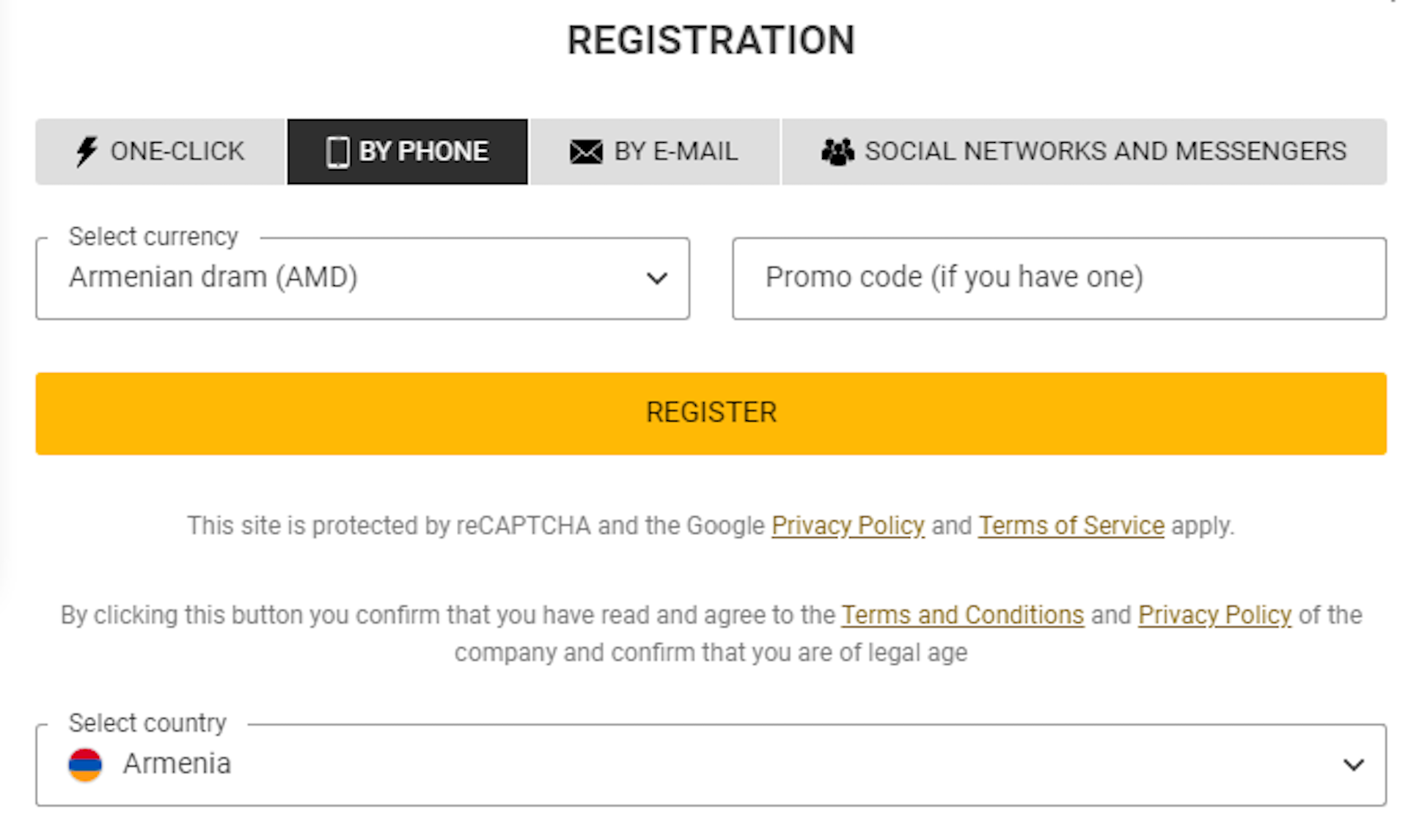Click the phone icon on By Phone tab
The height and width of the screenshot is (840, 1408).
pyautogui.click(x=337, y=152)
